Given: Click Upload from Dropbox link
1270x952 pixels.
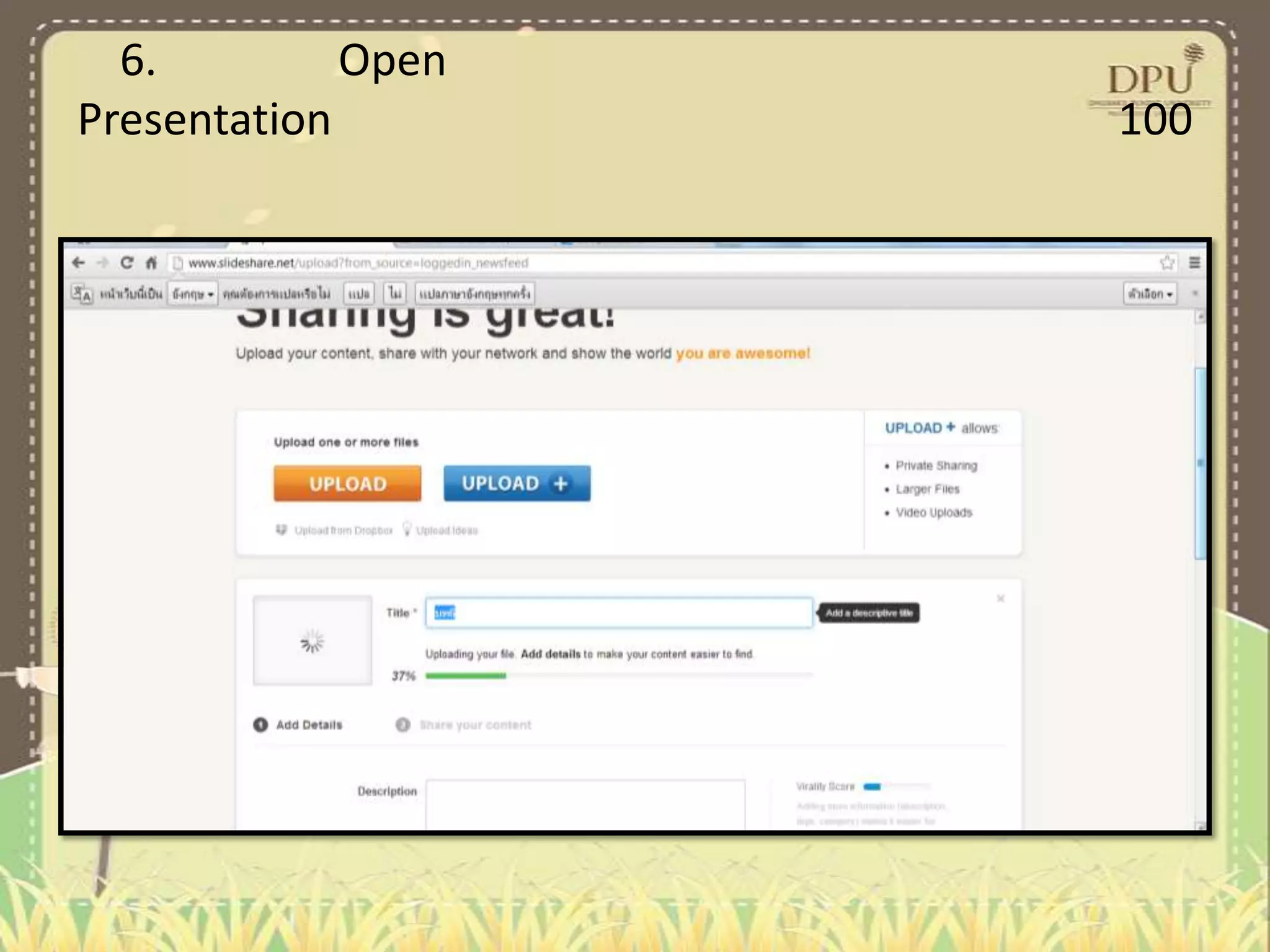Looking at the screenshot, I should click(344, 531).
